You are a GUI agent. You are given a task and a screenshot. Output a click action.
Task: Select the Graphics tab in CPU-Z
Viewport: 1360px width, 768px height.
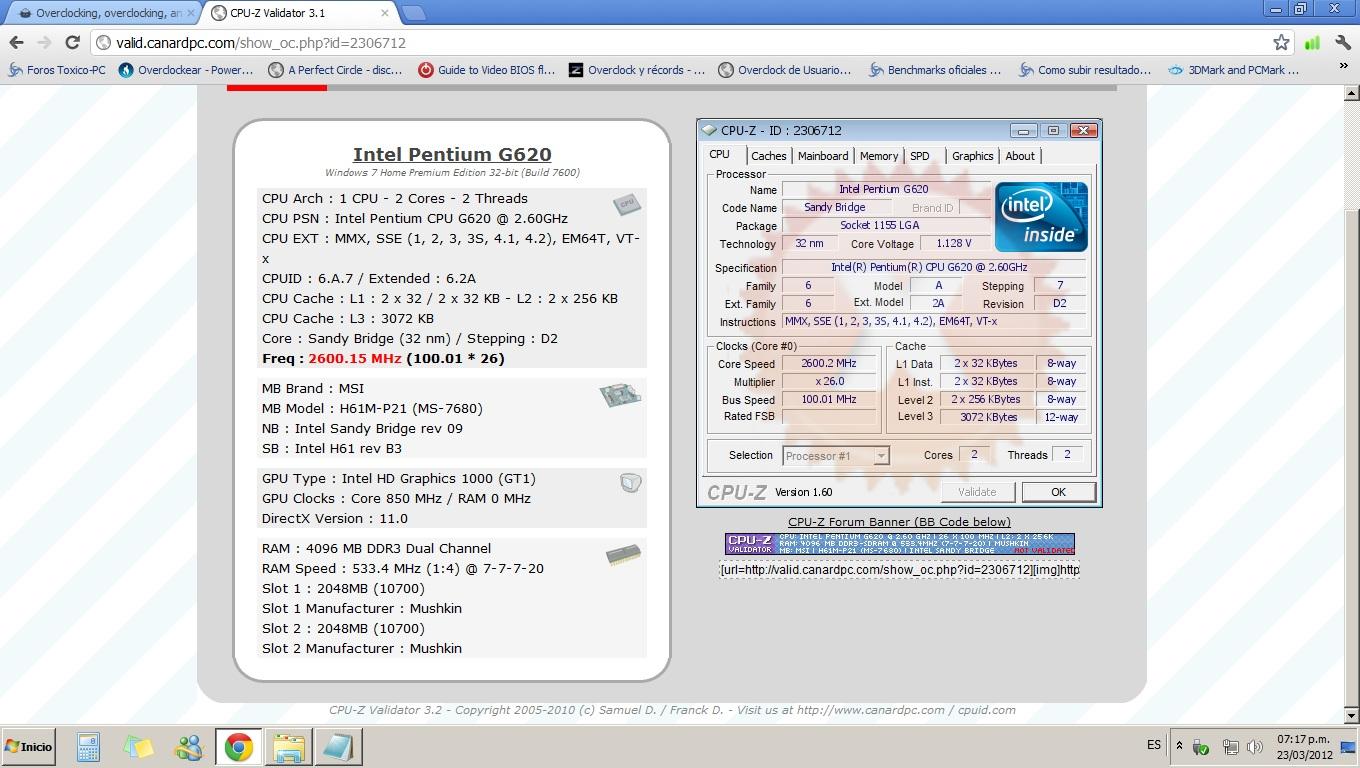pos(972,156)
